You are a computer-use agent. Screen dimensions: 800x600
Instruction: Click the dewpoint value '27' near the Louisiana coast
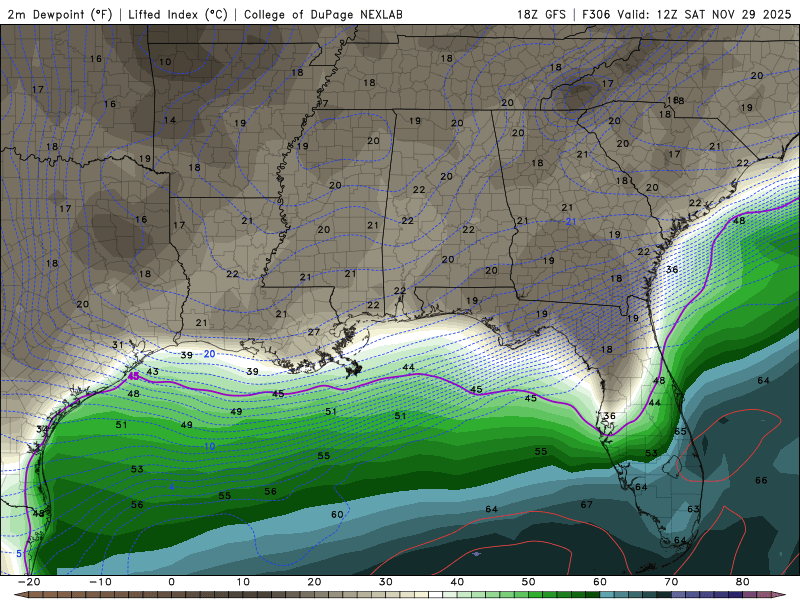coord(313,332)
